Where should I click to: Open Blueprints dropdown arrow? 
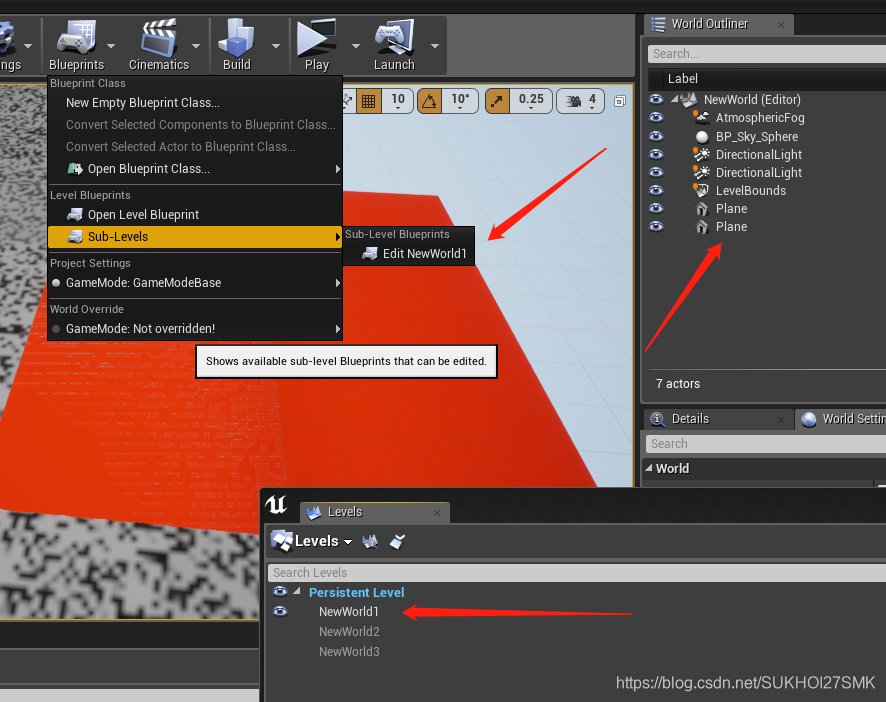[111, 46]
